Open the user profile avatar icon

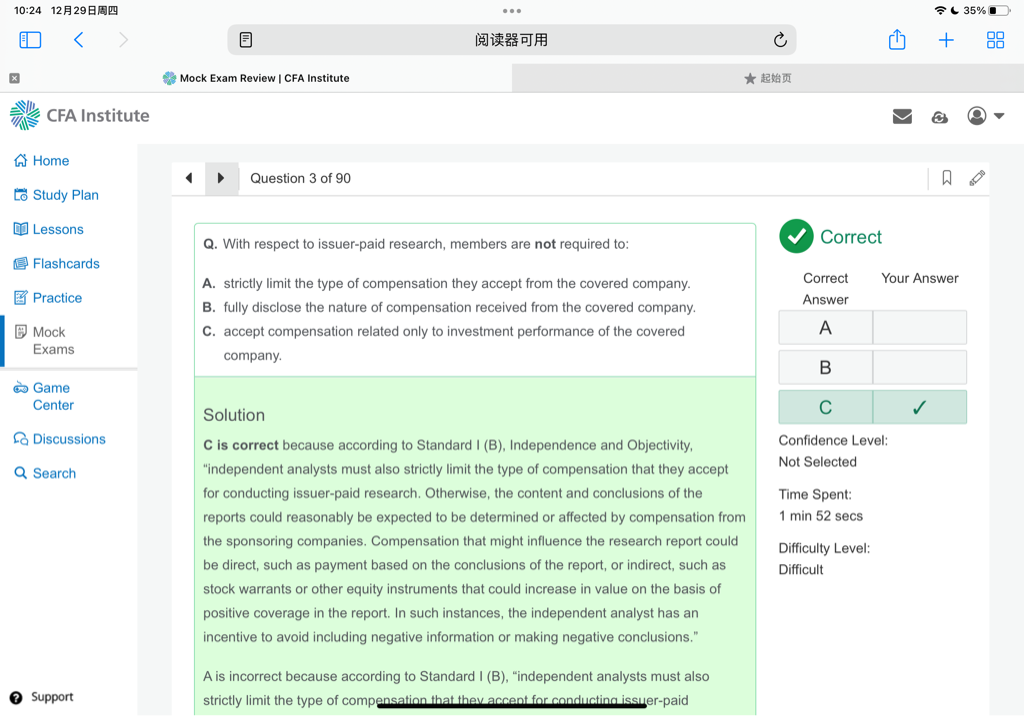coord(976,116)
